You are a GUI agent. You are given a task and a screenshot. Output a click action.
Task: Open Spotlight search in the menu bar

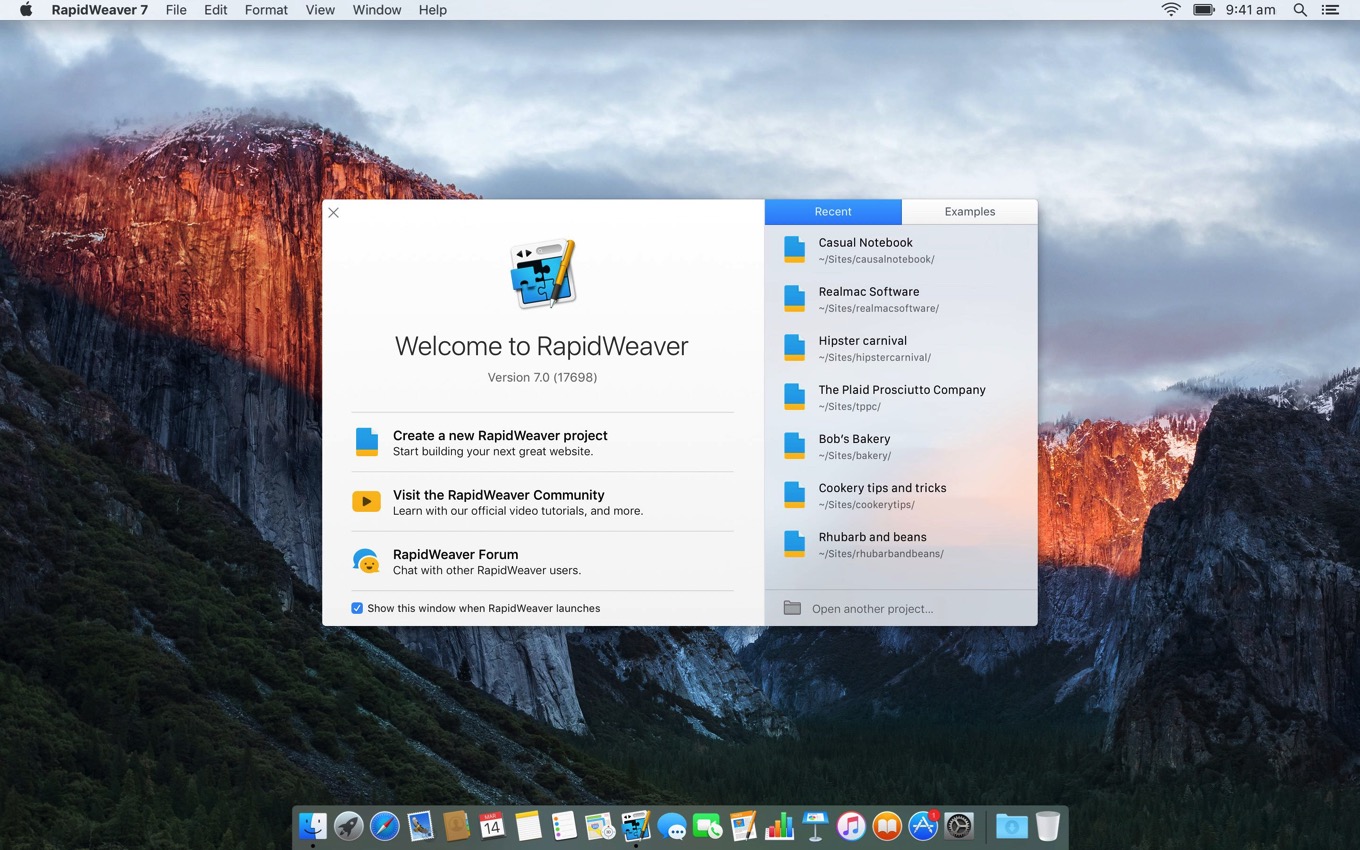pyautogui.click(x=1300, y=10)
